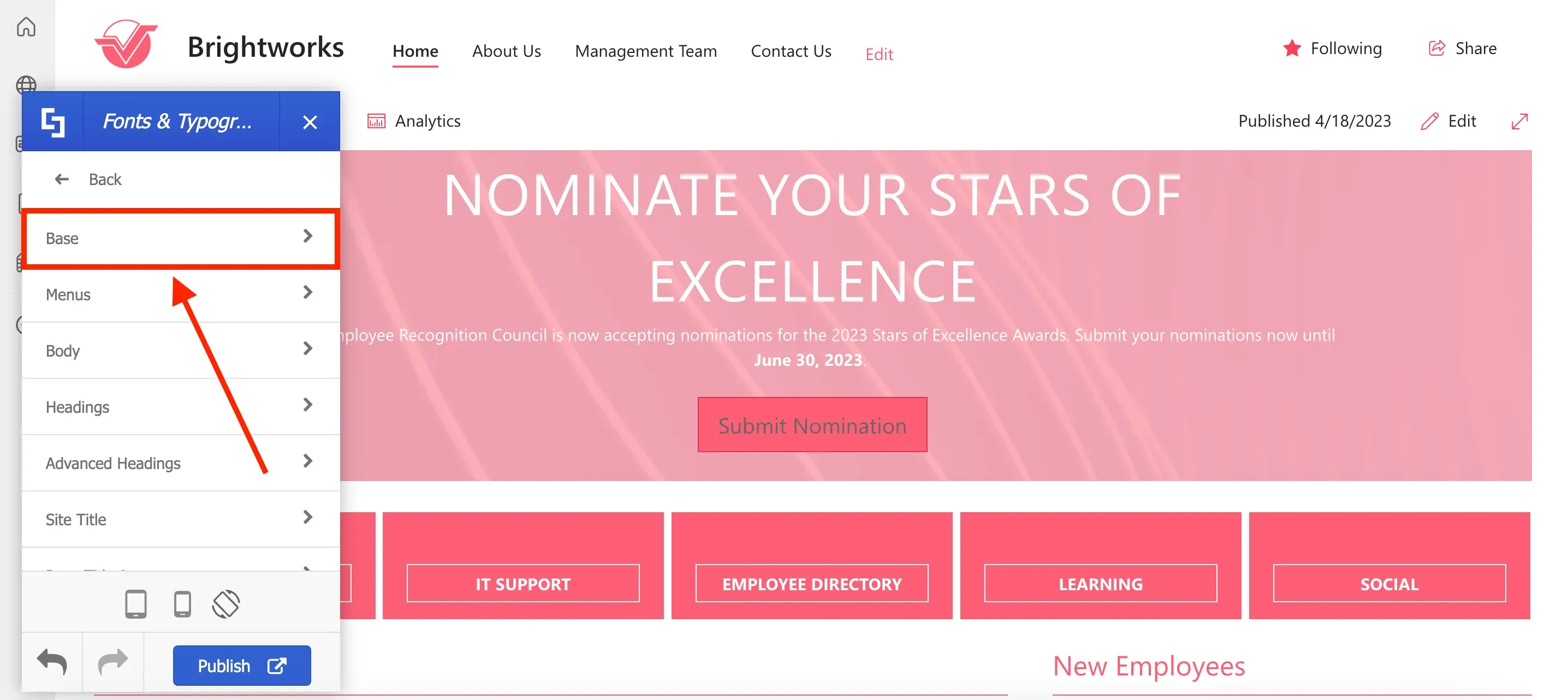The width and height of the screenshot is (1568, 700).
Task: Click the ShortPoint logo in panel header
Action: coord(53,122)
